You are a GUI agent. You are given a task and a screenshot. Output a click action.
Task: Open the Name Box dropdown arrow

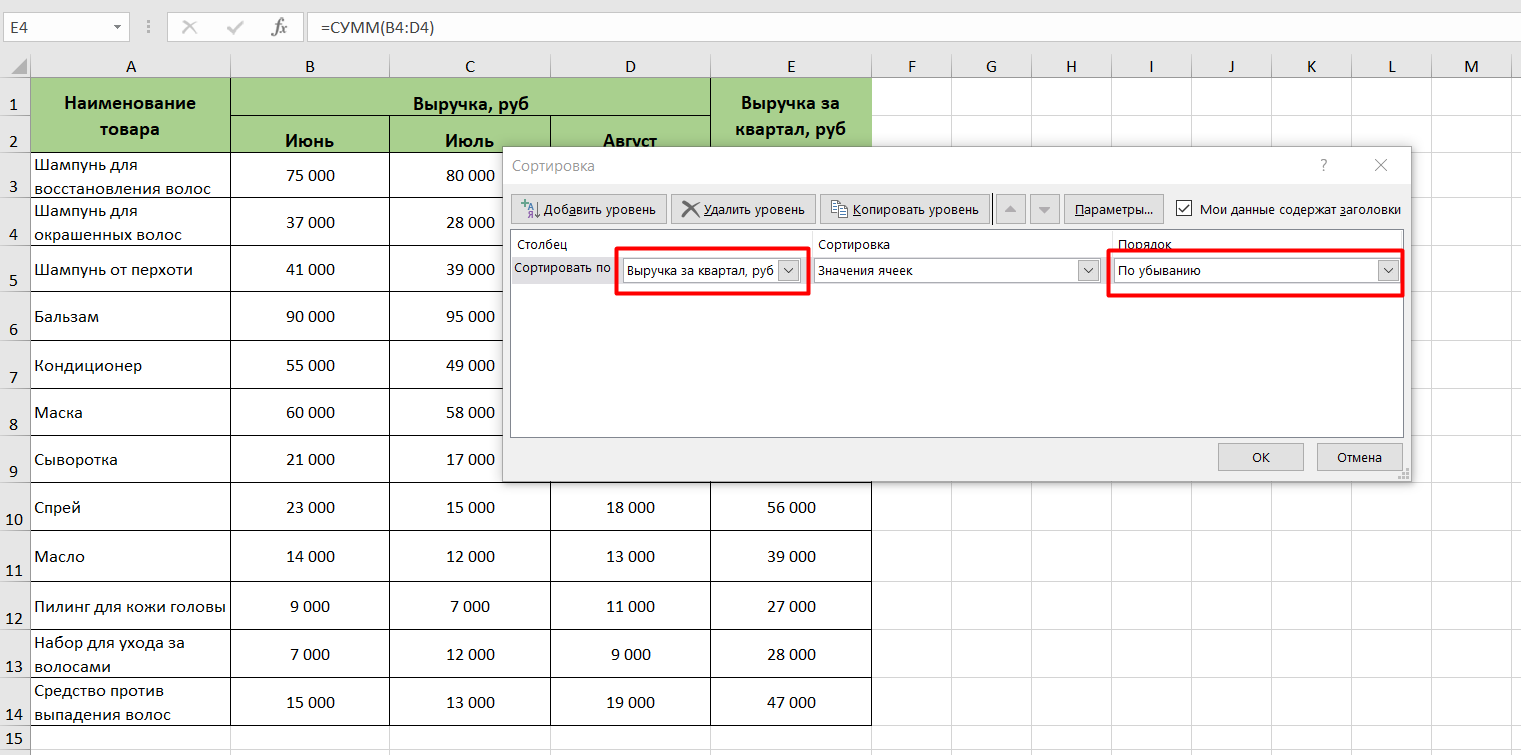click(x=119, y=28)
